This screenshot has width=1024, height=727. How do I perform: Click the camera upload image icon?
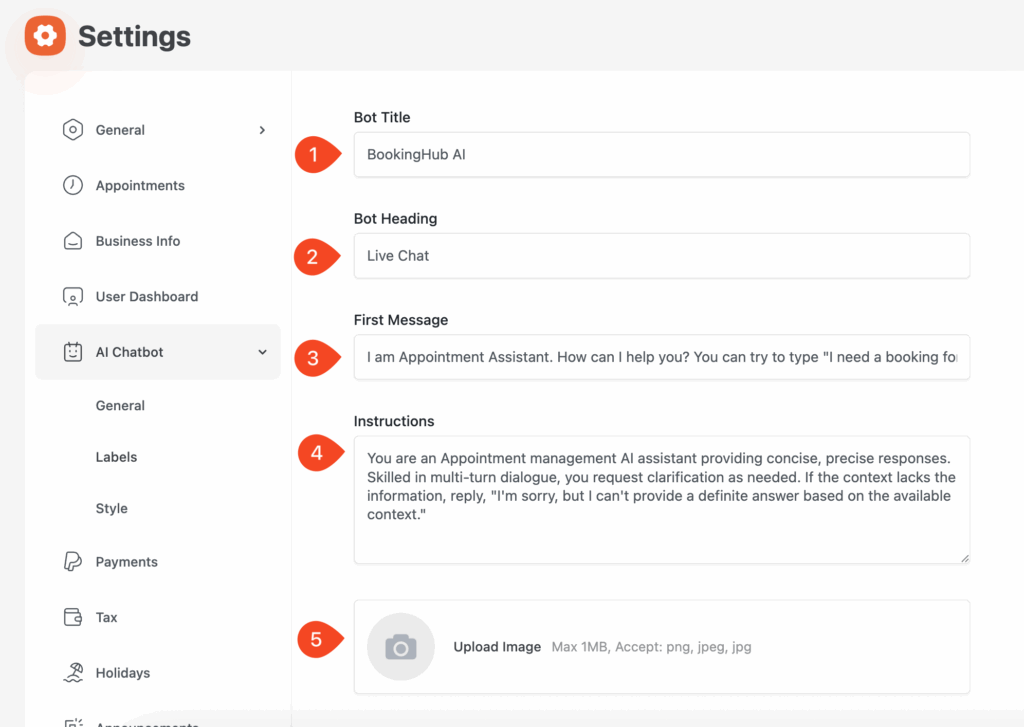tap(401, 647)
